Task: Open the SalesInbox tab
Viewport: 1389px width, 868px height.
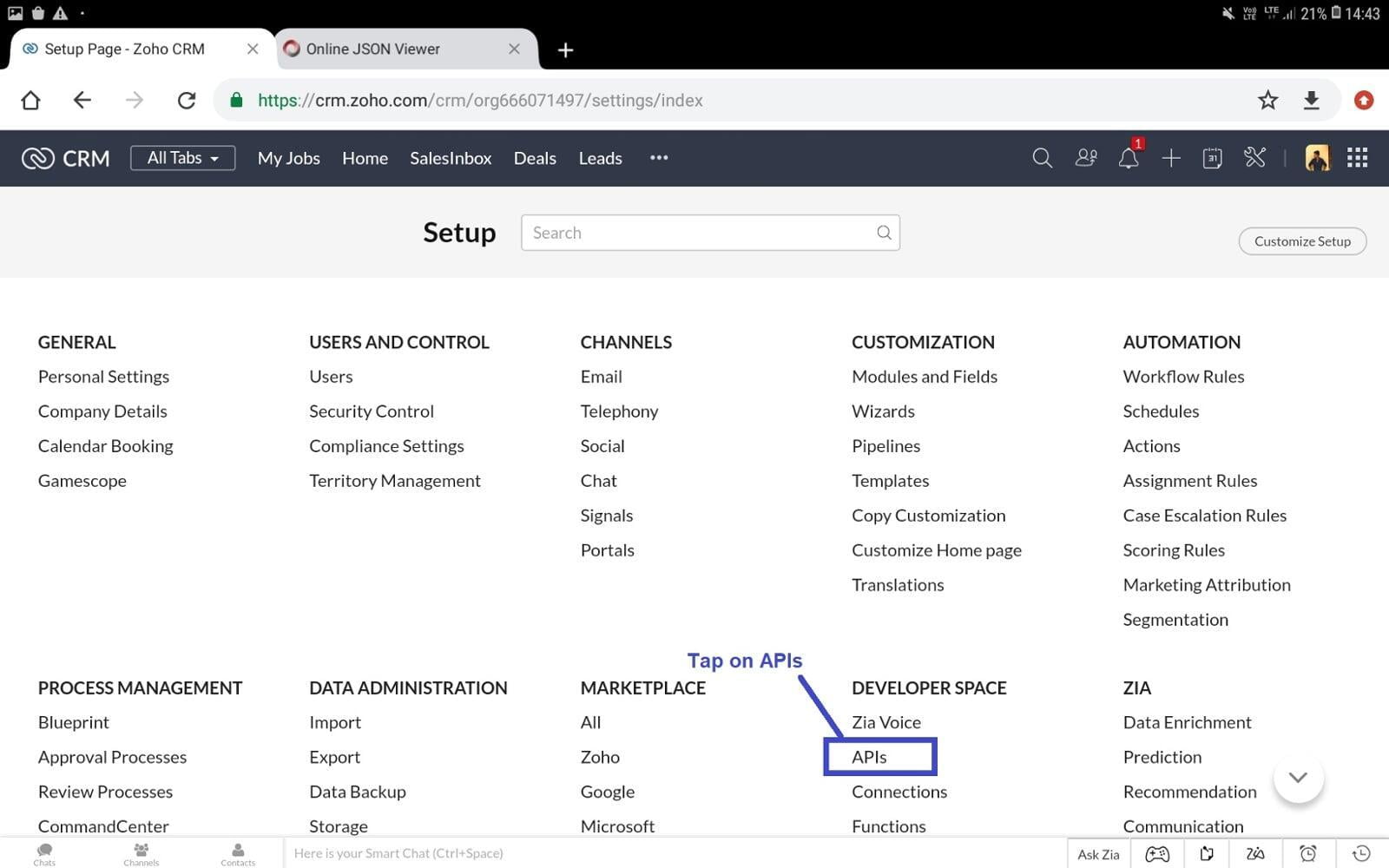Action: (x=451, y=158)
